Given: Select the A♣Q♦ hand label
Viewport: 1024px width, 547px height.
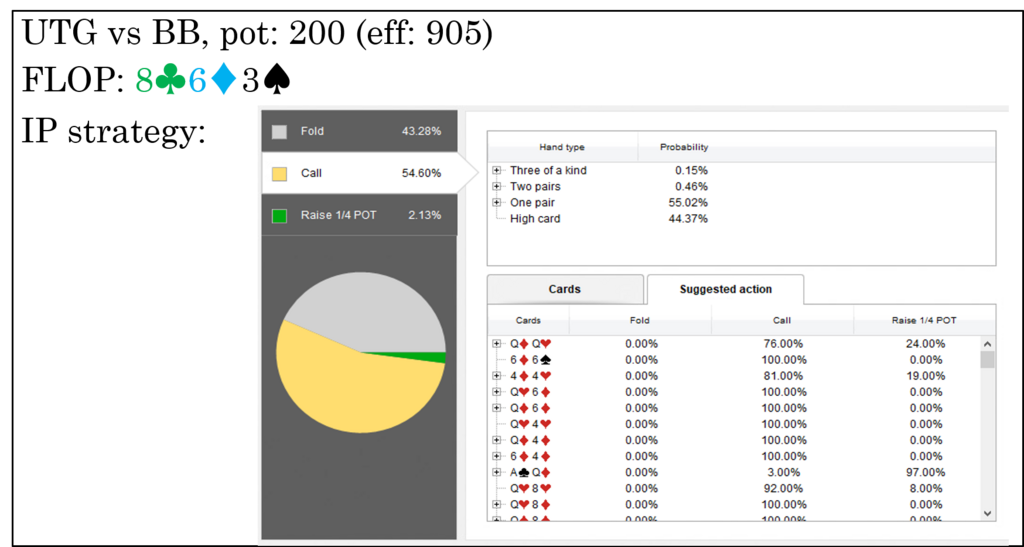Looking at the screenshot, I should 530,473.
